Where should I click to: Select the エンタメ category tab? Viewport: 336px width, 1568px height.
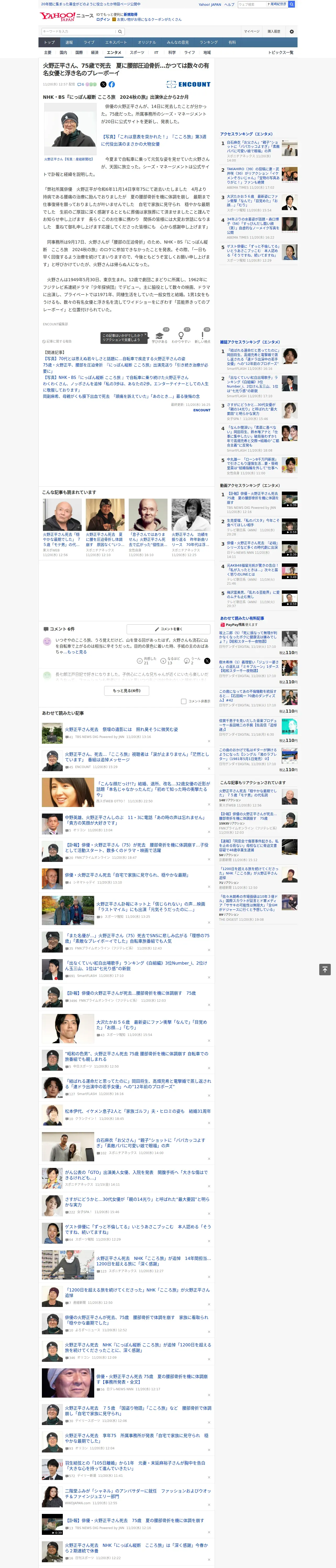point(114,53)
